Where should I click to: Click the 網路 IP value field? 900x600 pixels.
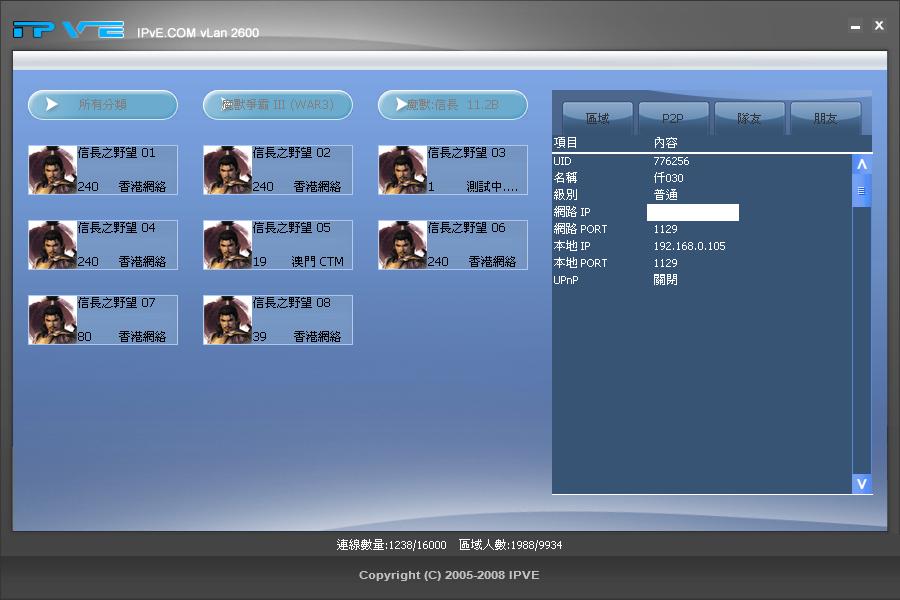tap(693, 212)
